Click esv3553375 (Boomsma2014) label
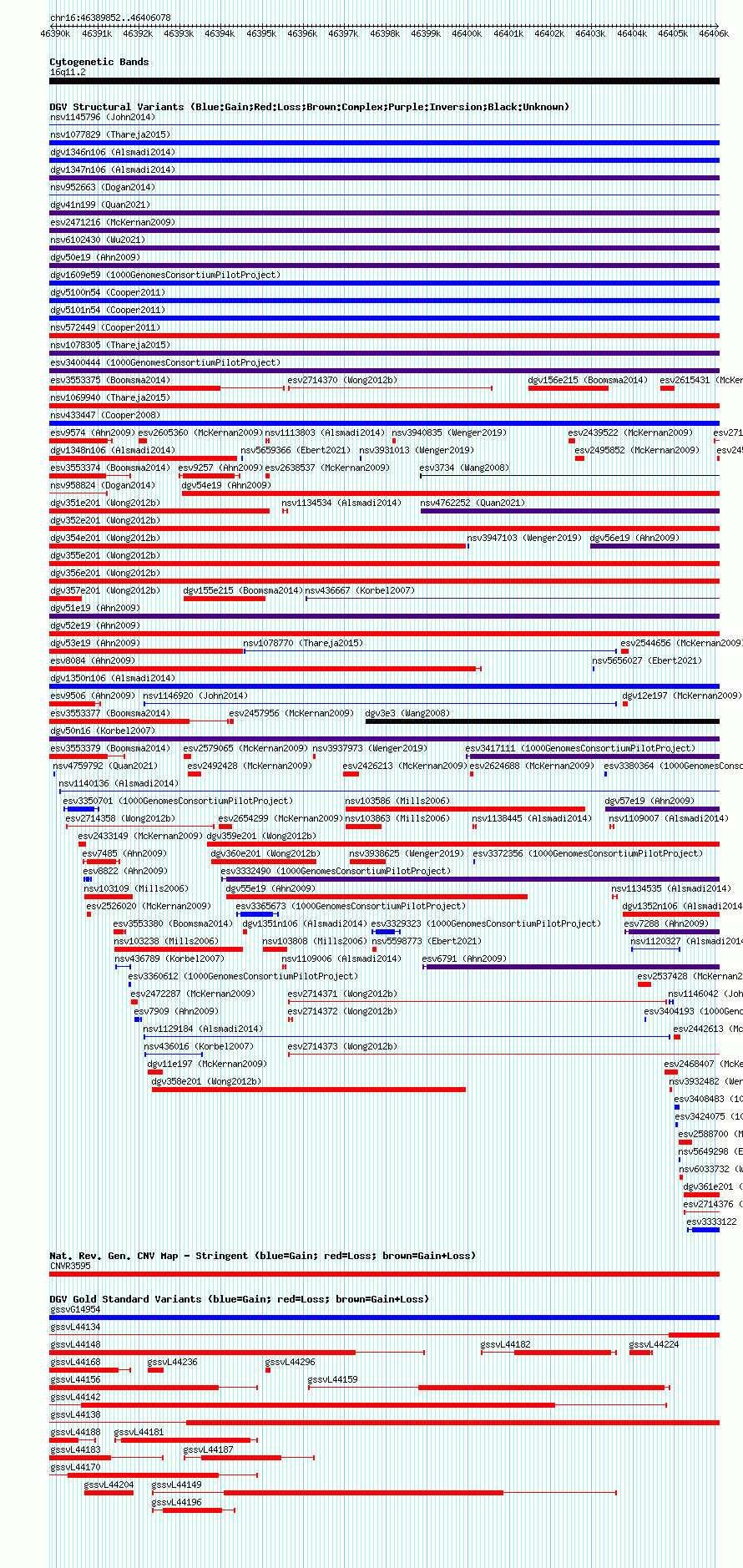The image size is (743, 1568). 110,380
